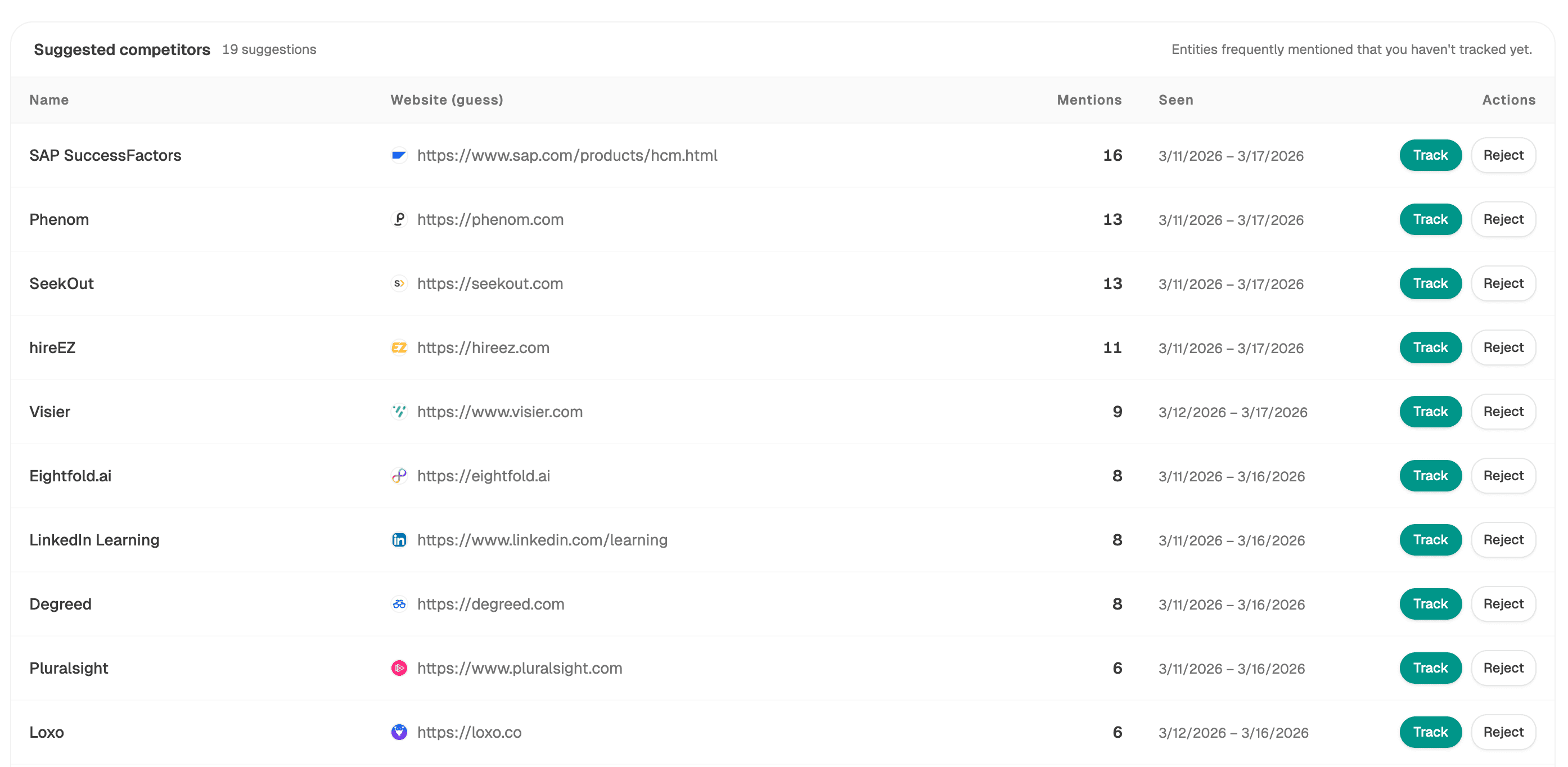Track Loxo as a competitor

(x=1430, y=732)
